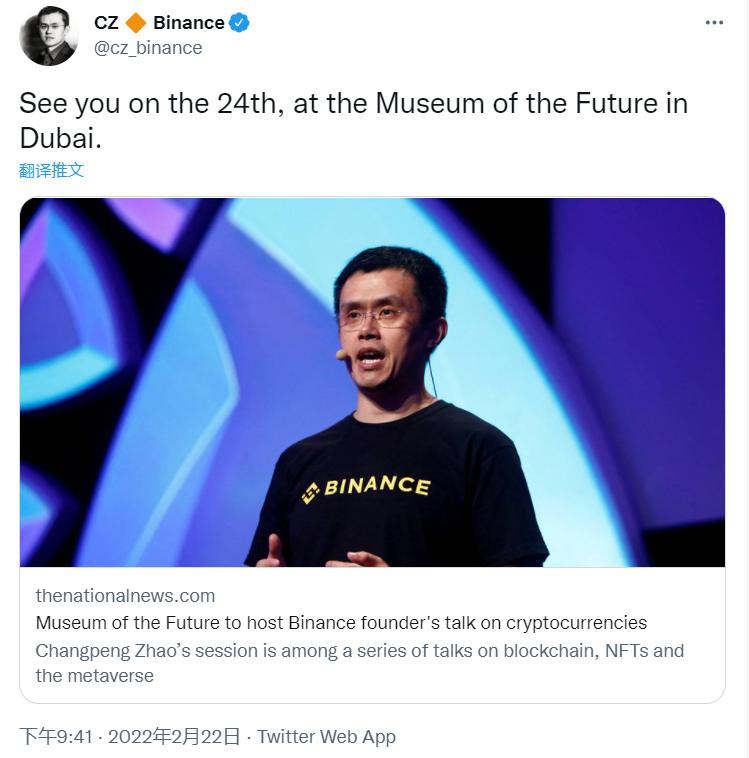This screenshot has width=749, height=758.
Task: Click the yellow Binance logo on the shirt
Action: (x=311, y=492)
